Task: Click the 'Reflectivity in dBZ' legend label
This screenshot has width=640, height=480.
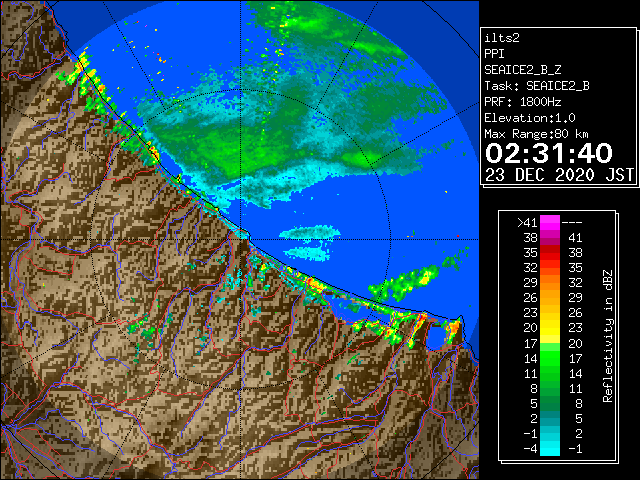Action: click(x=607, y=336)
